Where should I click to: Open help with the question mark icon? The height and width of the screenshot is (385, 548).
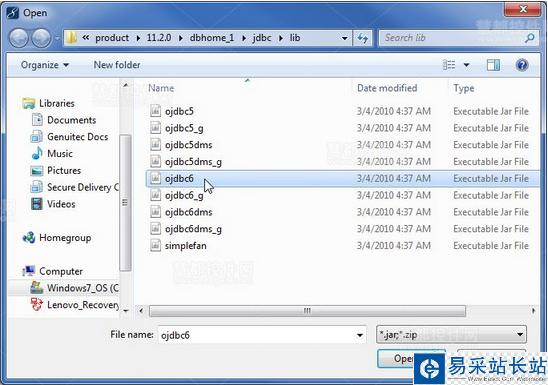(522, 65)
